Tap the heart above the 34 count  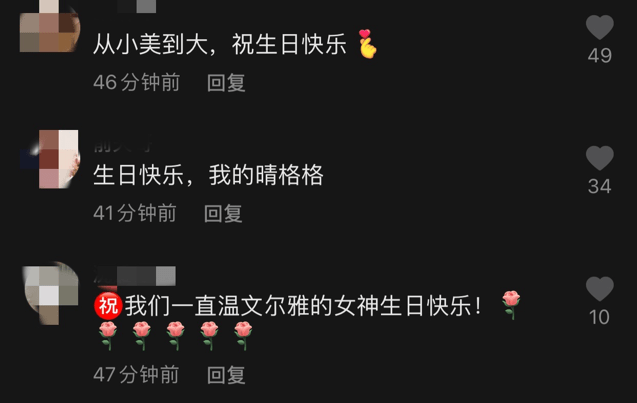click(x=600, y=158)
